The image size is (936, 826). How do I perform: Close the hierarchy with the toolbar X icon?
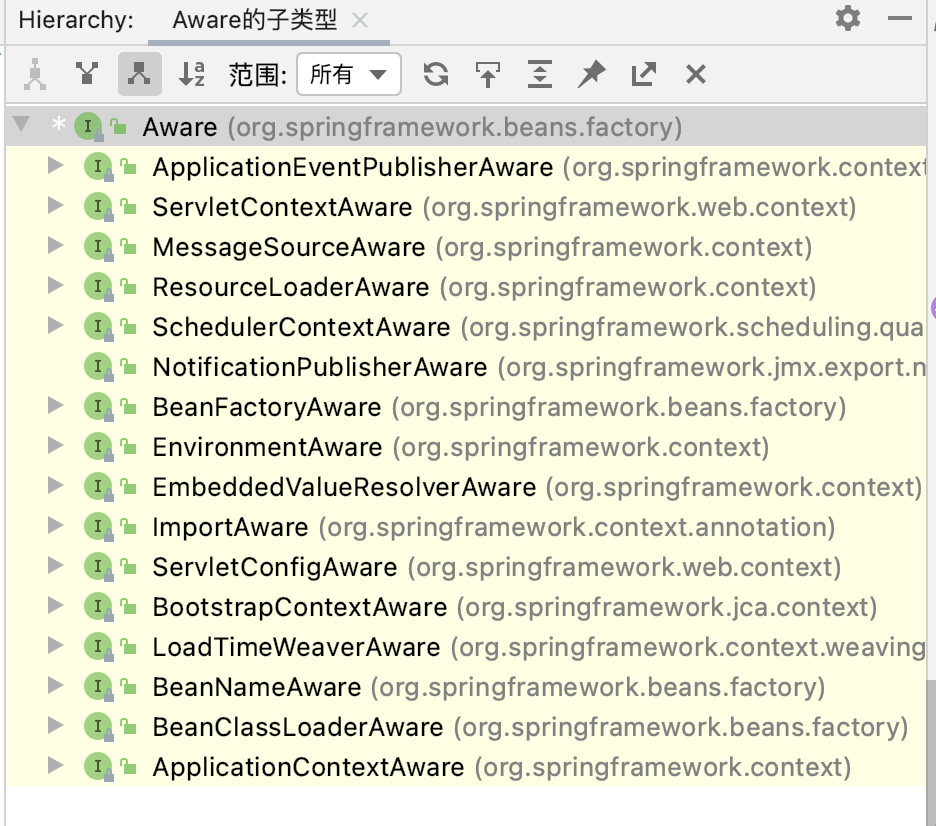pyautogui.click(x=695, y=75)
